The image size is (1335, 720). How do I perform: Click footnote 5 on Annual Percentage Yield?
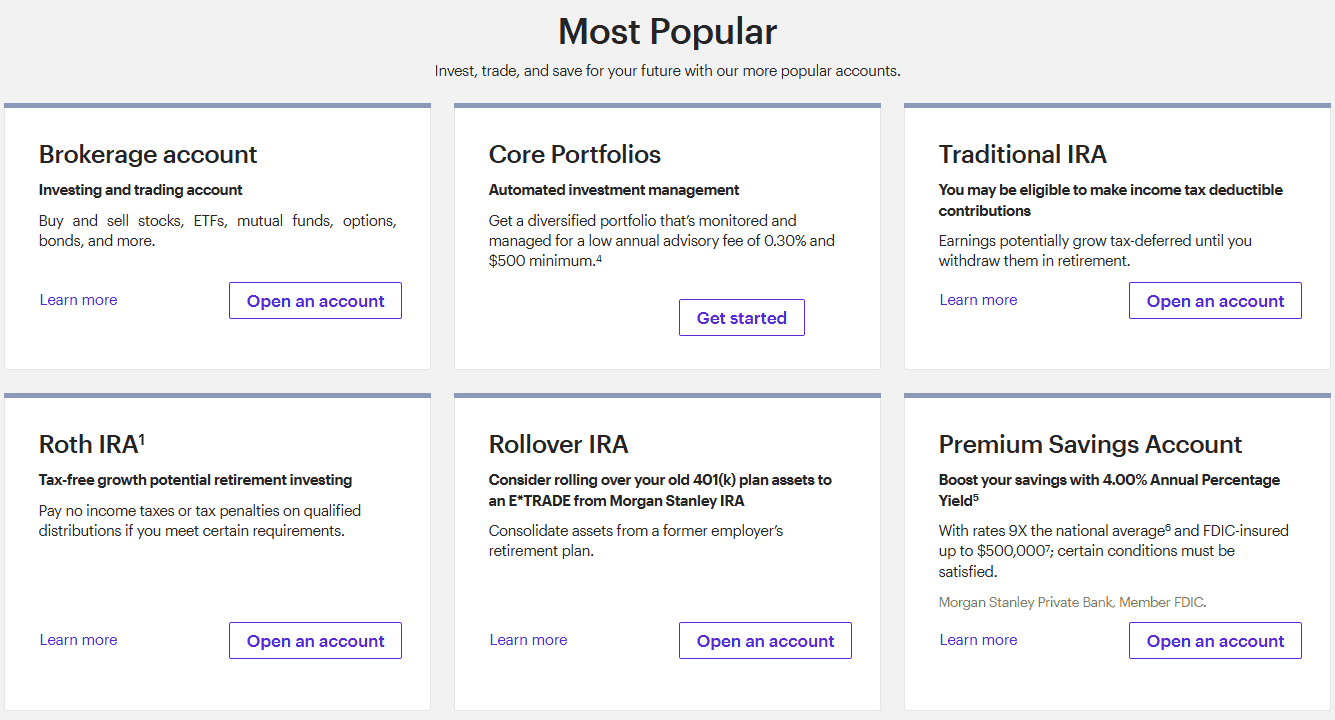coord(975,498)
